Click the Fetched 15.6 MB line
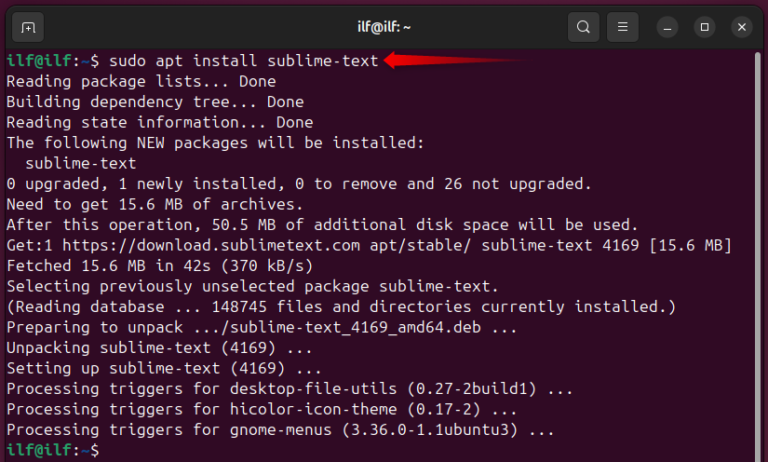Image resolution: width=768 pixels, height=462 pixels. coord(160,266)
